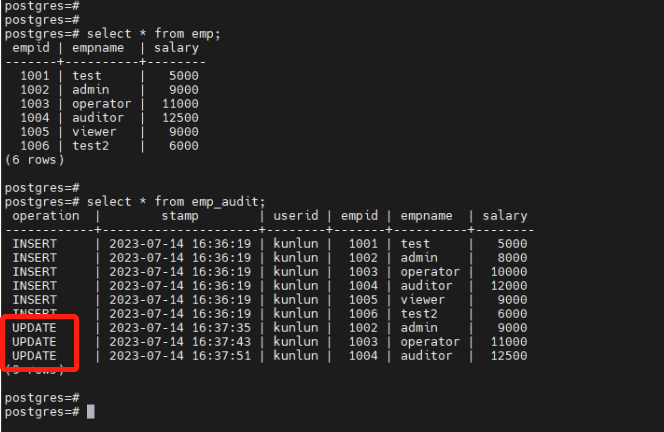Click the '(6 rows)' result text
The image size is (664, 432).
pos(34,159)
